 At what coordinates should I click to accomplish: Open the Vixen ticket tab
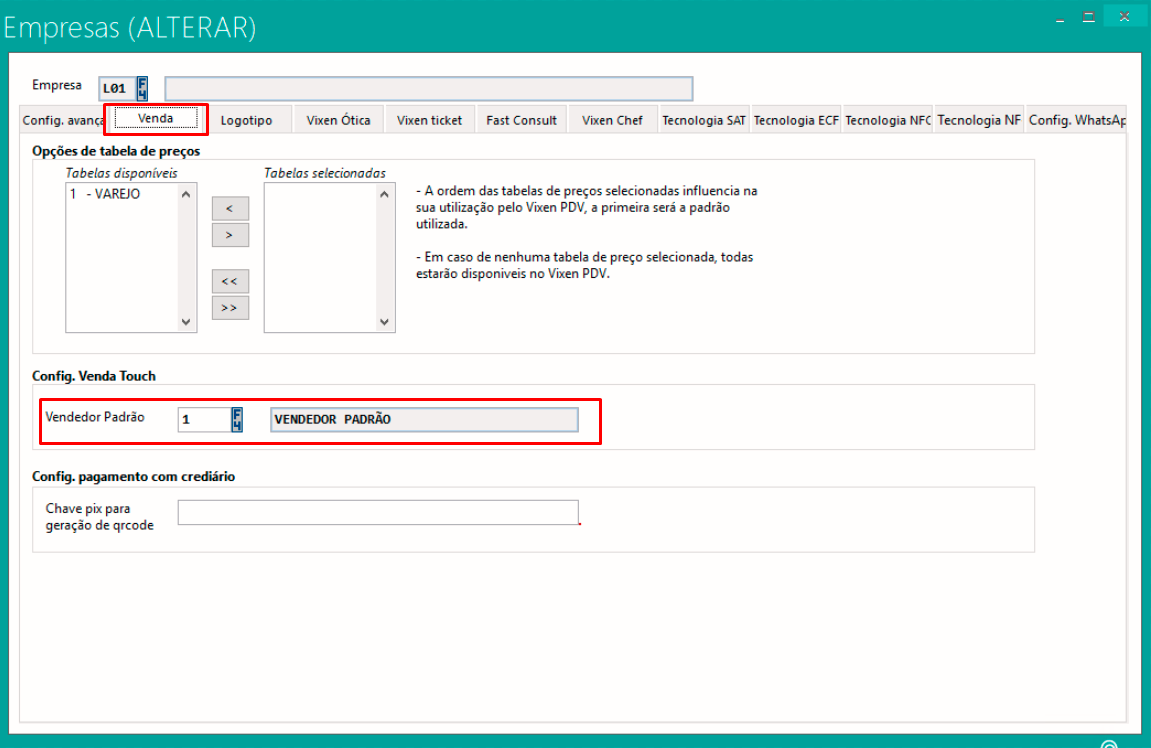(429, 120)
